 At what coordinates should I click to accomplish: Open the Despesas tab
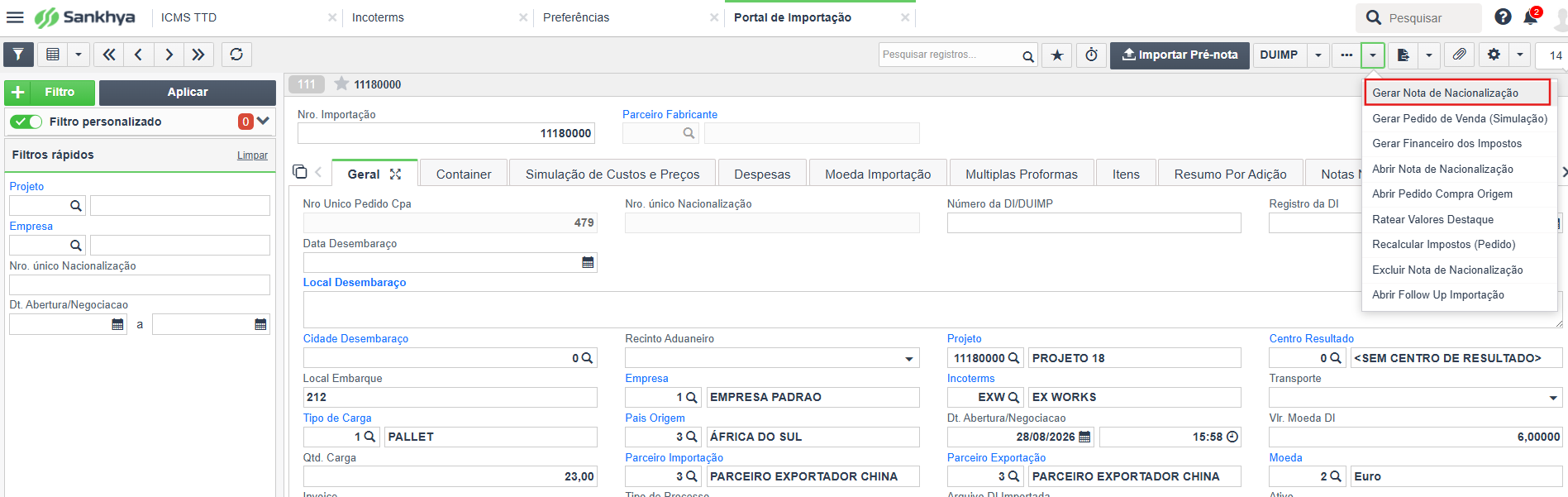[762, 174]
